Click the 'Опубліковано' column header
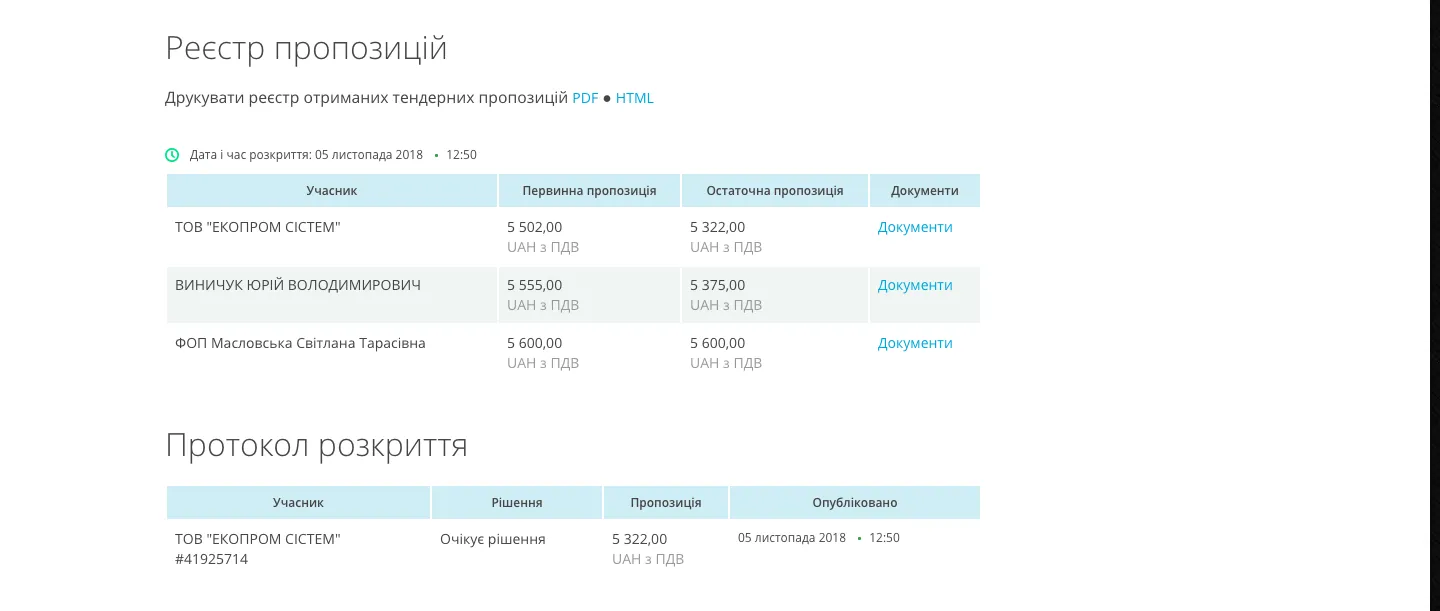 (x=855, y=503)
